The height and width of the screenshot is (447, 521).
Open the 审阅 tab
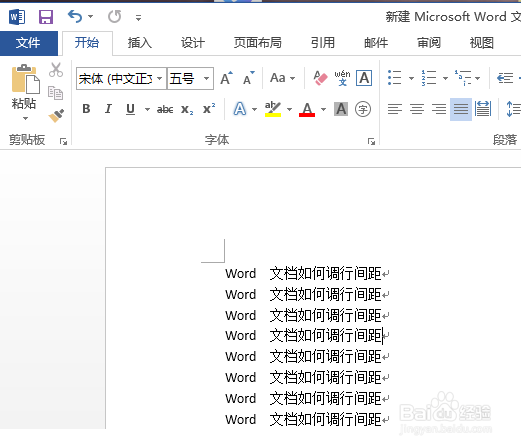coord(429,43)
